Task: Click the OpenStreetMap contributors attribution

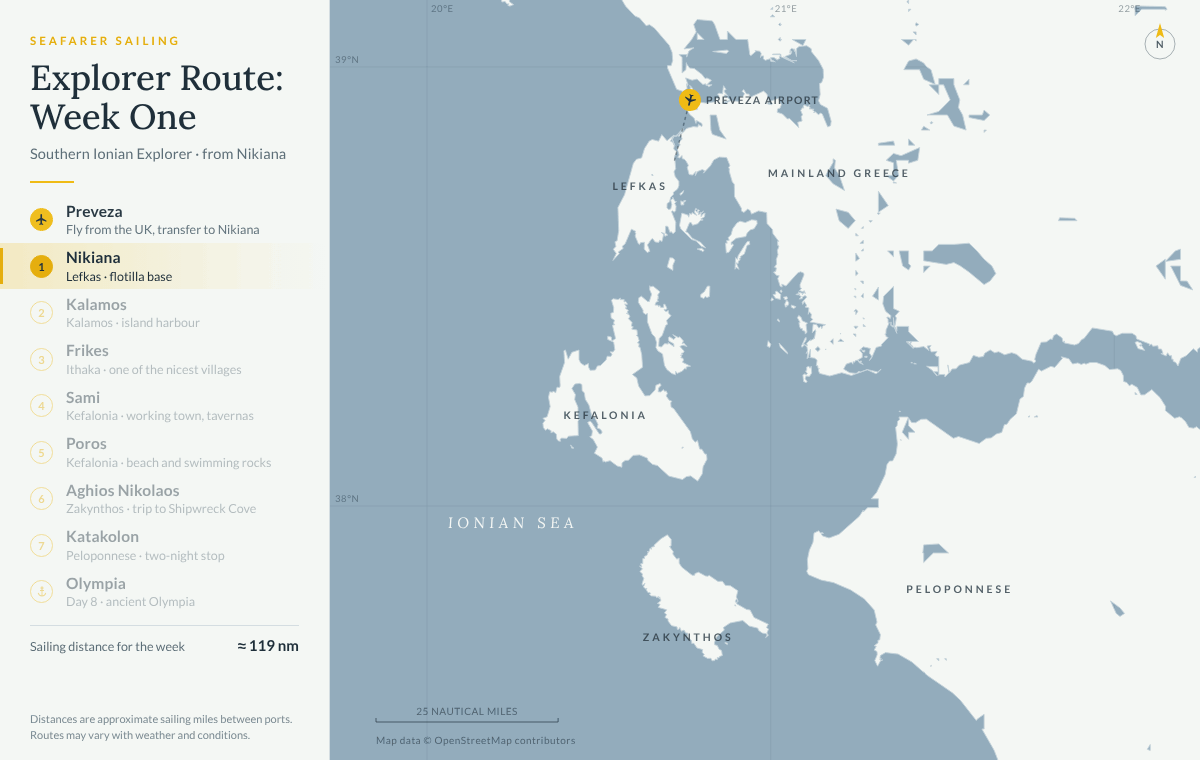Action: [475, 741]
